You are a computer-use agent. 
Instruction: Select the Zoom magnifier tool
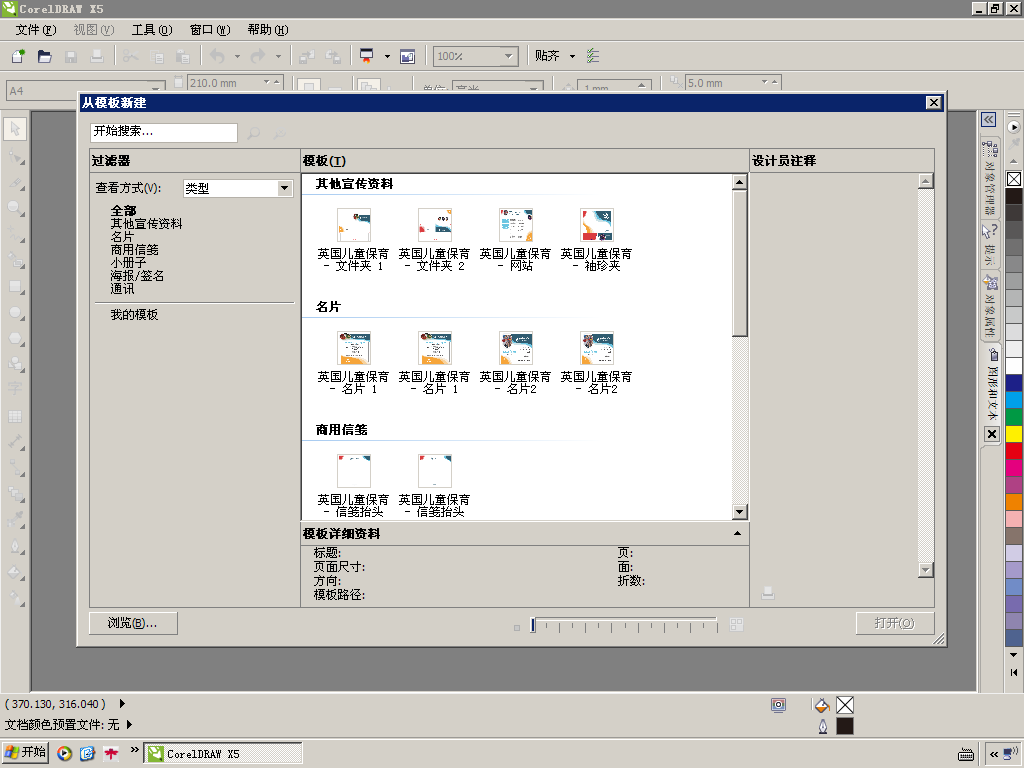[16, 208]
